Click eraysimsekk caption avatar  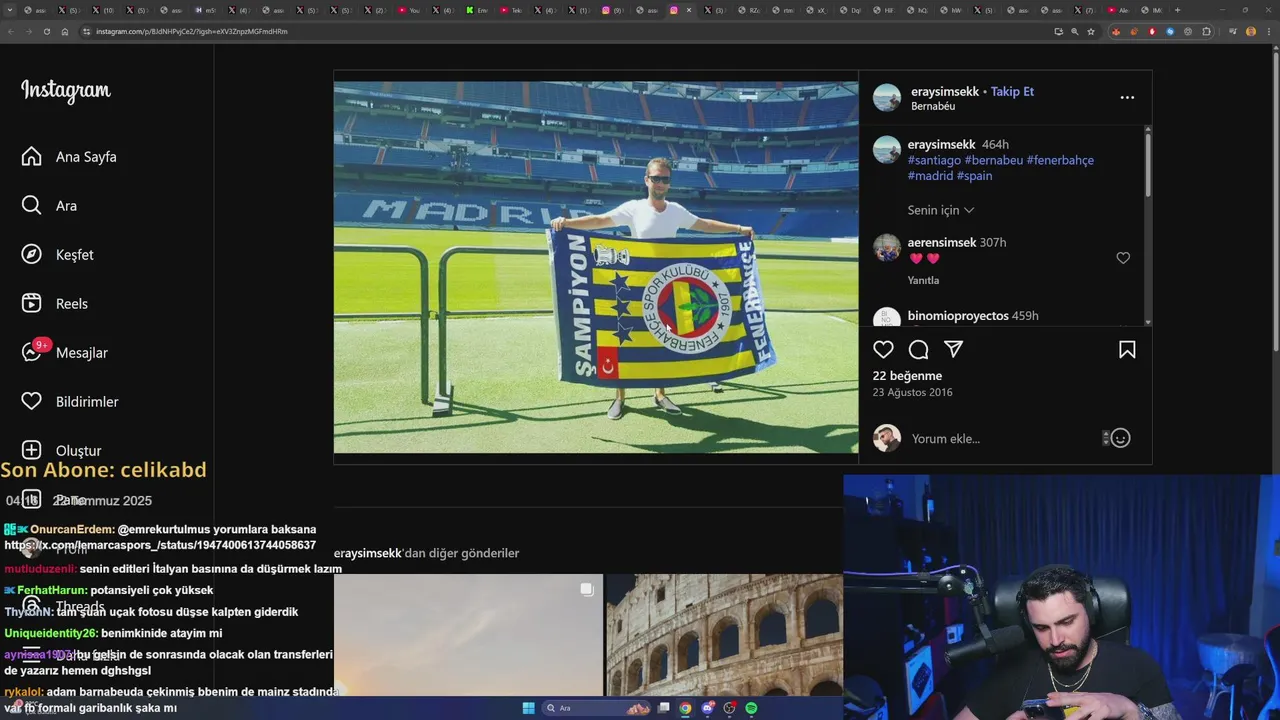tap(887, 150)
